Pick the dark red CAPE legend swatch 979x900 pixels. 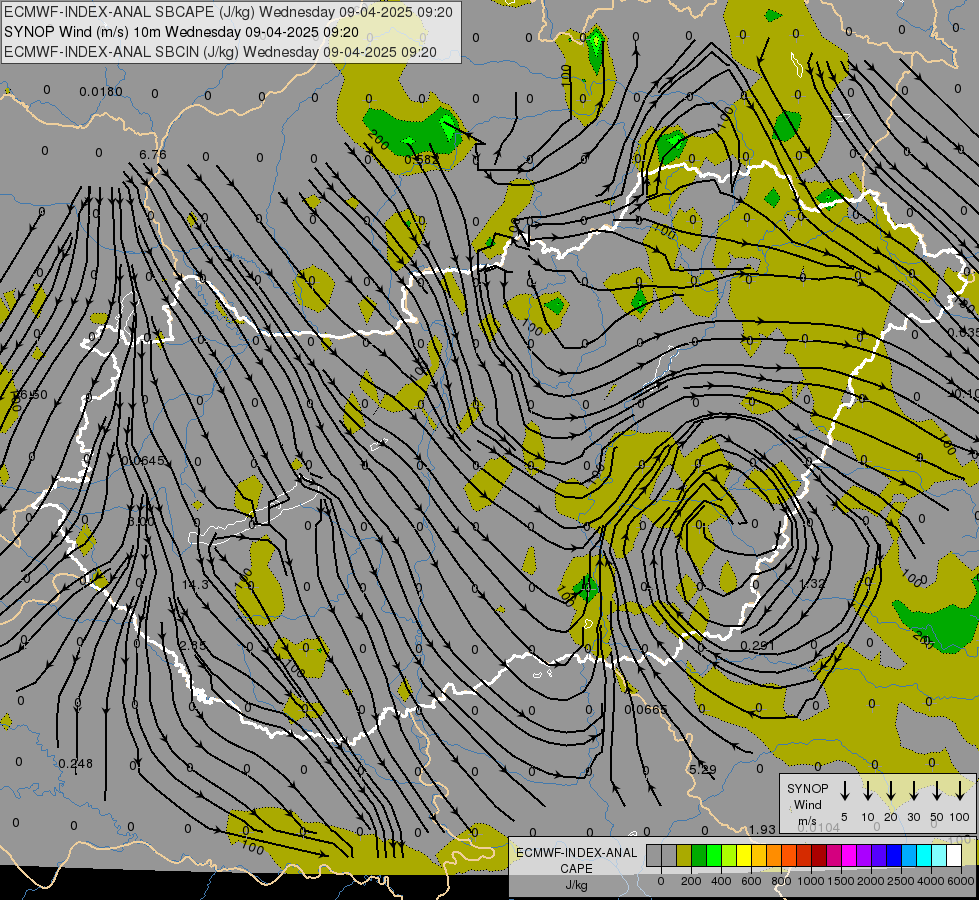[820, 855]
